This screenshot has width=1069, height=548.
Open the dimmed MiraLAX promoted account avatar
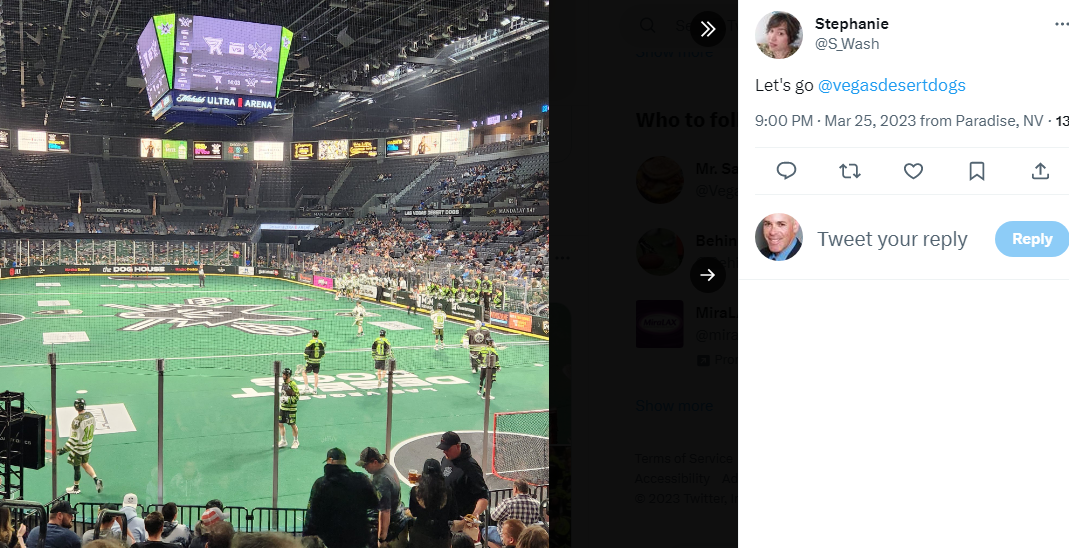click(659, 324)
